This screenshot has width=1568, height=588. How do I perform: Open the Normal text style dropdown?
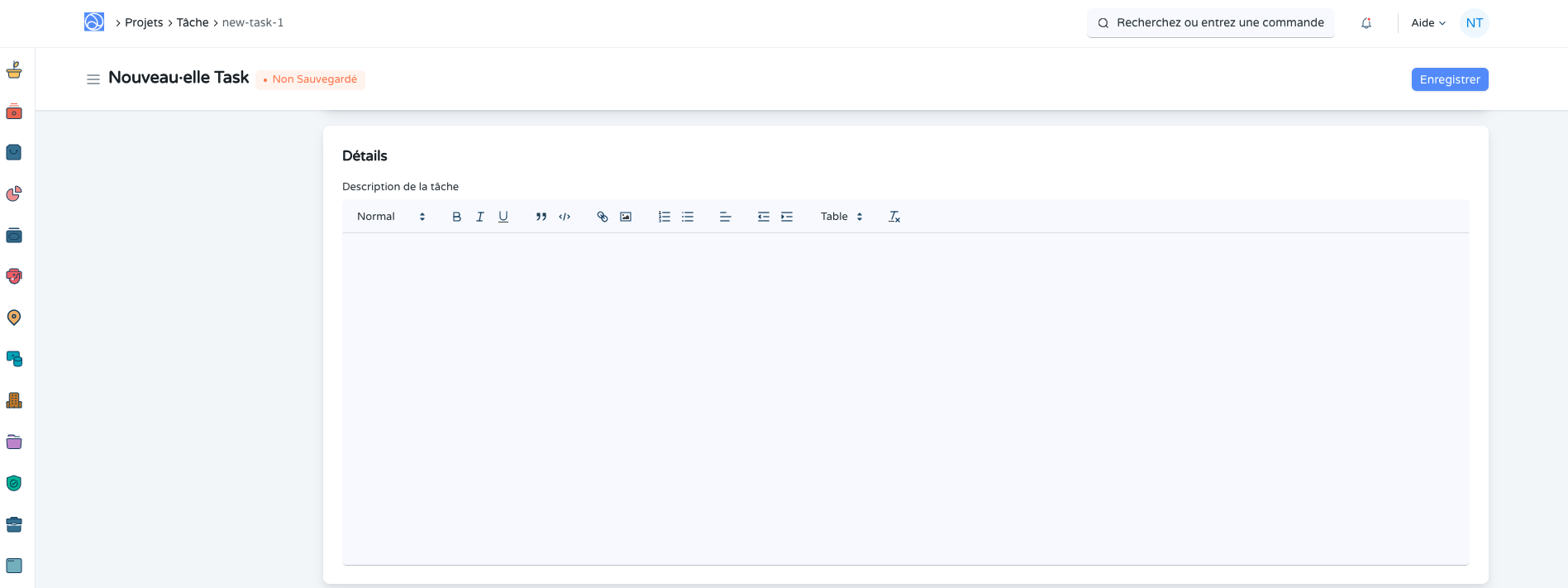(391, 217)
